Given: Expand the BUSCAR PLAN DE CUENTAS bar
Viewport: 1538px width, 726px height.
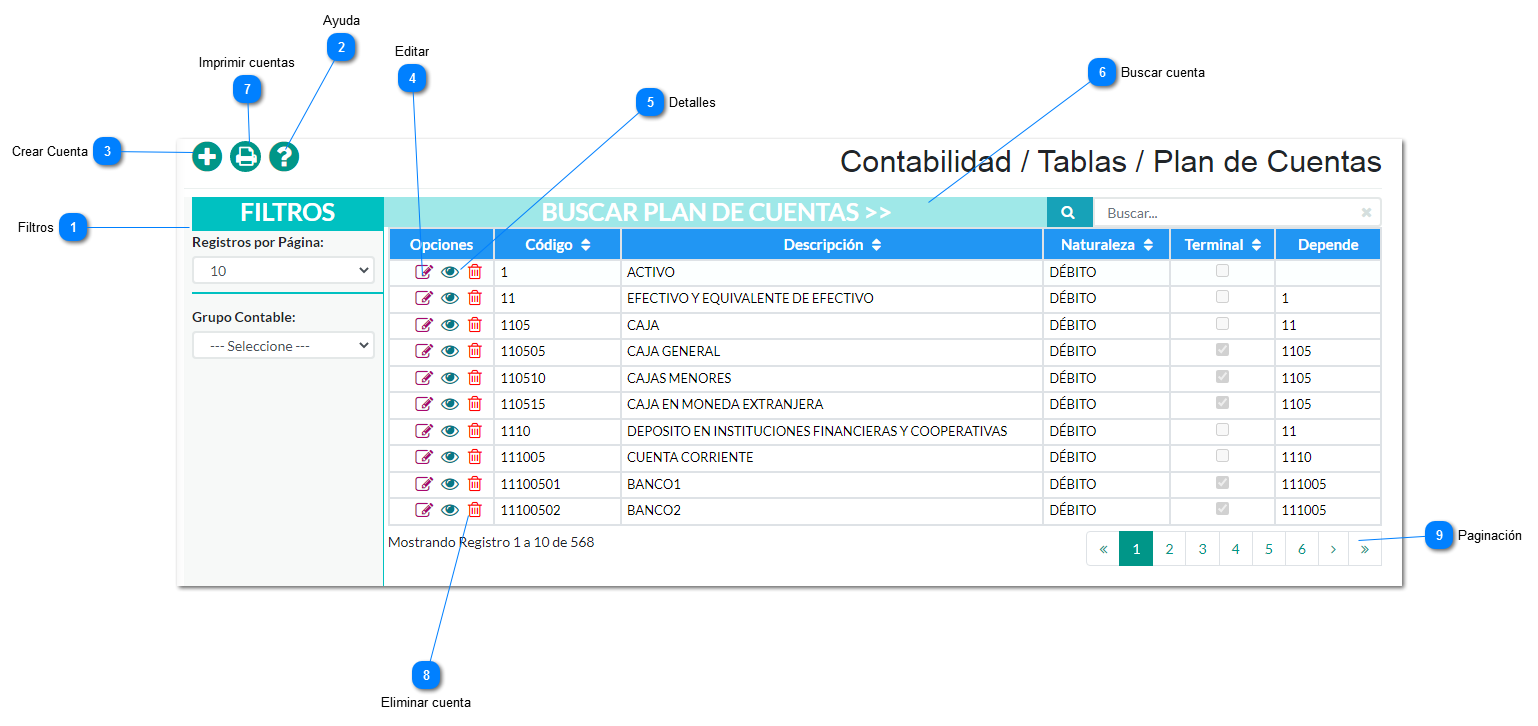Looking at the screenshot, I should 716,212.
